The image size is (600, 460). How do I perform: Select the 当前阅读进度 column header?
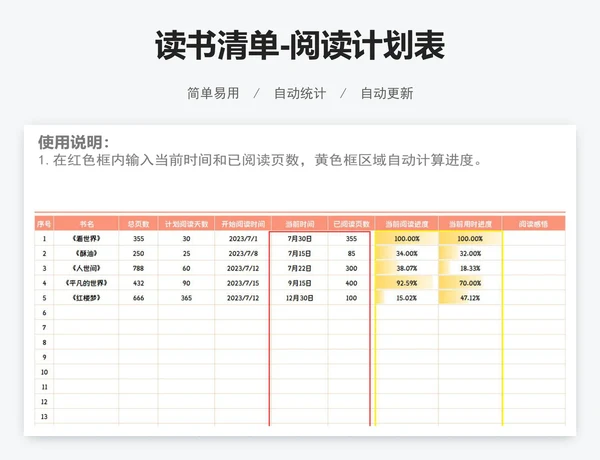pos(407,224)
